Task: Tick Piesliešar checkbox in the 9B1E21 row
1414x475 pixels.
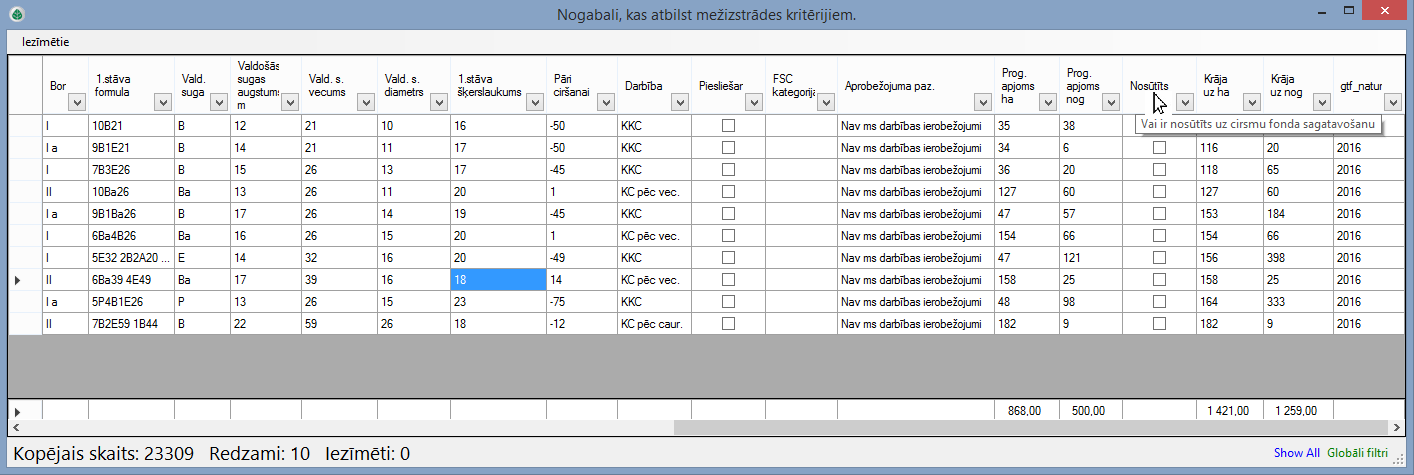Action: point(729,148)
